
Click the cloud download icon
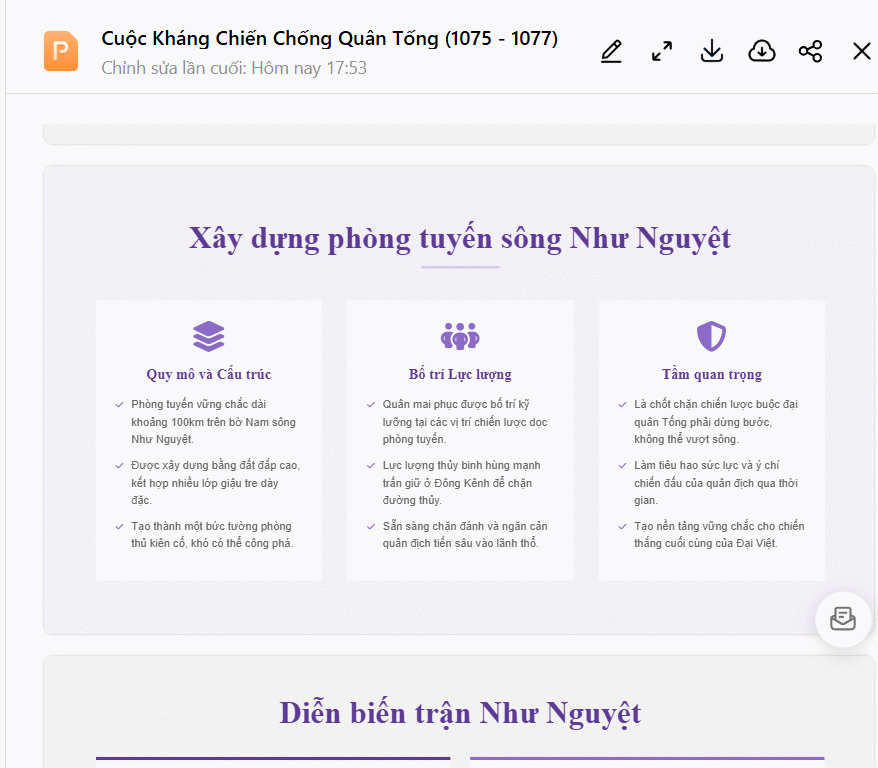coord(761,51)
